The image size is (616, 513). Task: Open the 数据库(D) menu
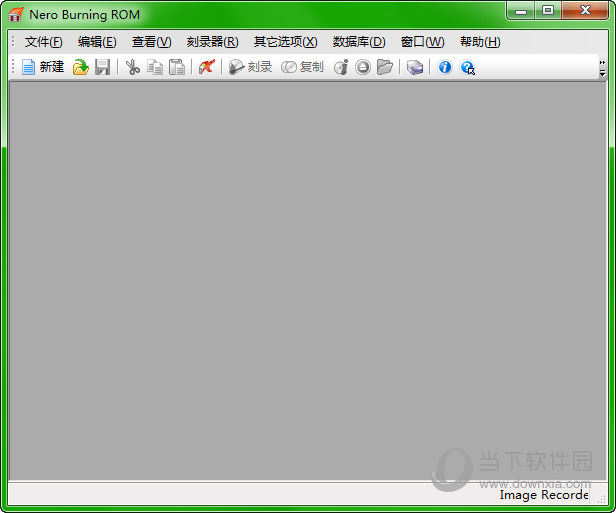coord(359,42)
